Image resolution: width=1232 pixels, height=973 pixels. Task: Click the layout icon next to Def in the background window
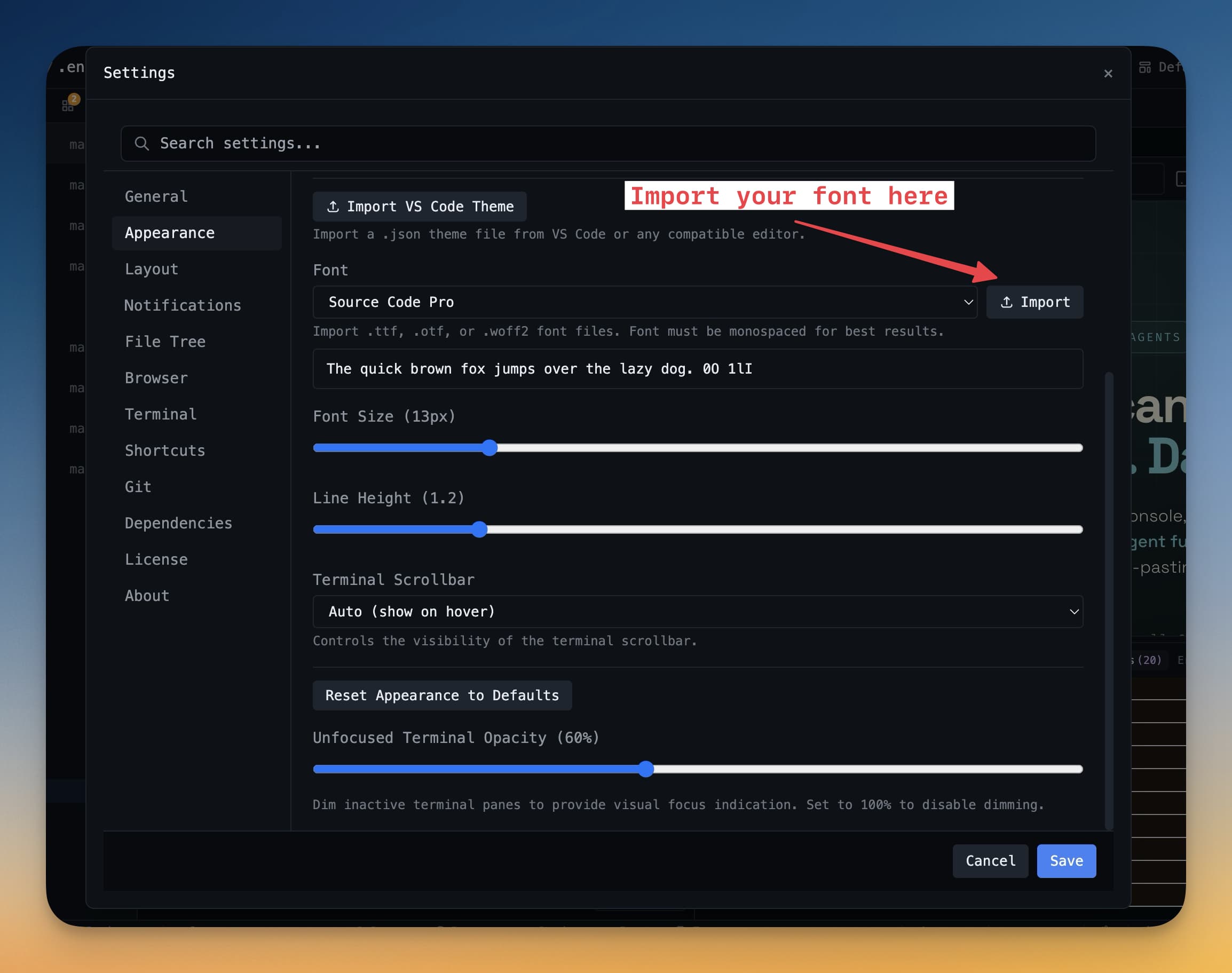1145,68
